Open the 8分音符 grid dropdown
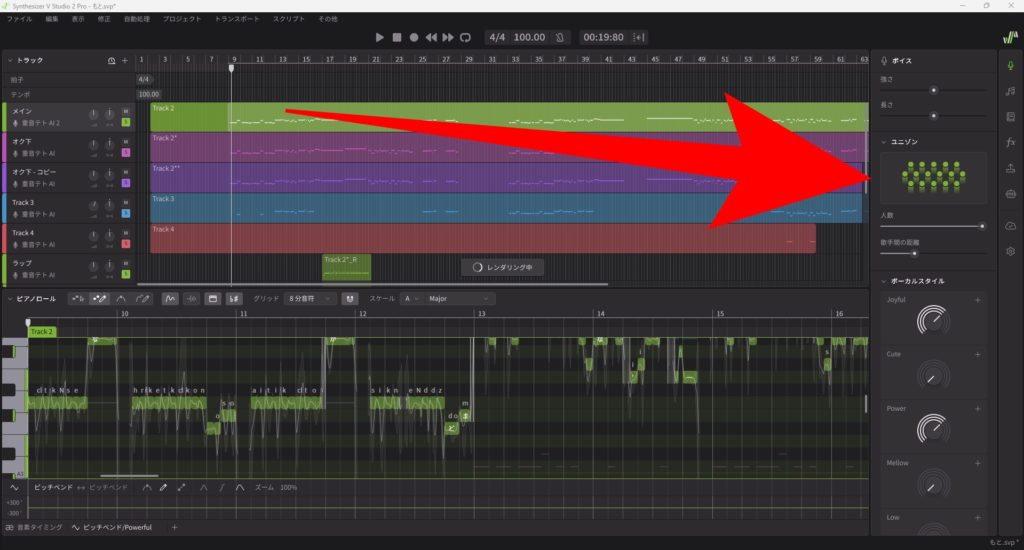This screenshot has height=550, width=1024. click(x=310, y=298)
